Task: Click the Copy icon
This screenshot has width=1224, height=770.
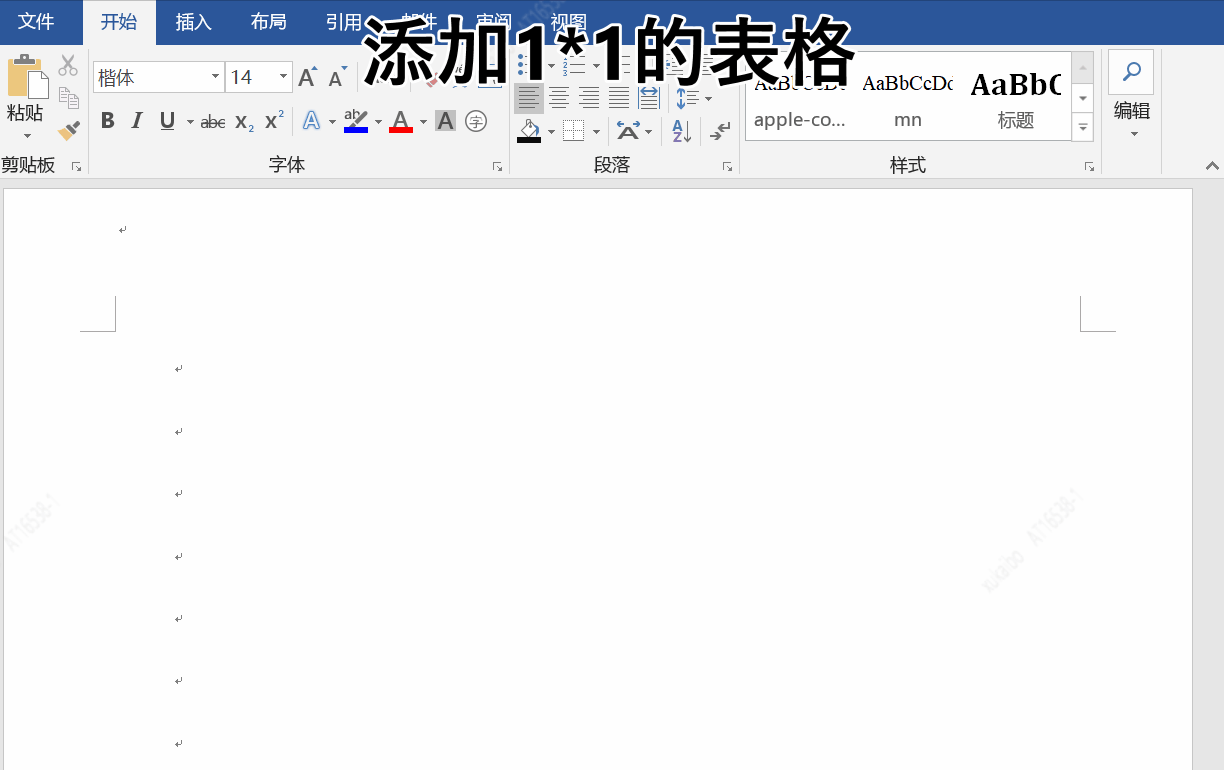Action: pos(68,98)
